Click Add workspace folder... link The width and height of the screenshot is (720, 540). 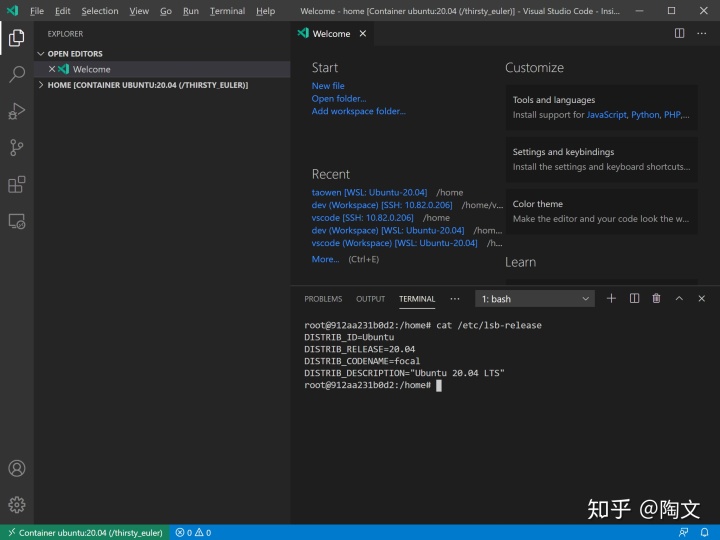[359, 111]
